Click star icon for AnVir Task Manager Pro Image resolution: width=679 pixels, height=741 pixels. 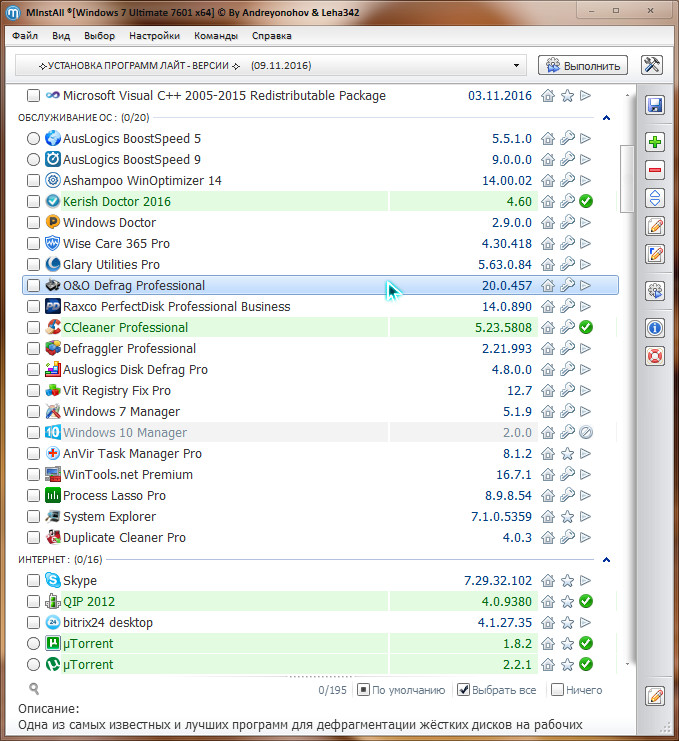point(567,454)
